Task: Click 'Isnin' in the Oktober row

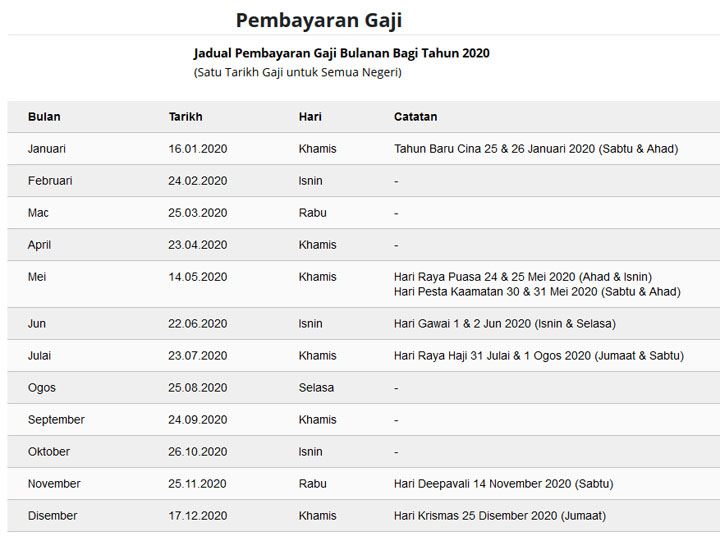Action: (x=310, y=452)
